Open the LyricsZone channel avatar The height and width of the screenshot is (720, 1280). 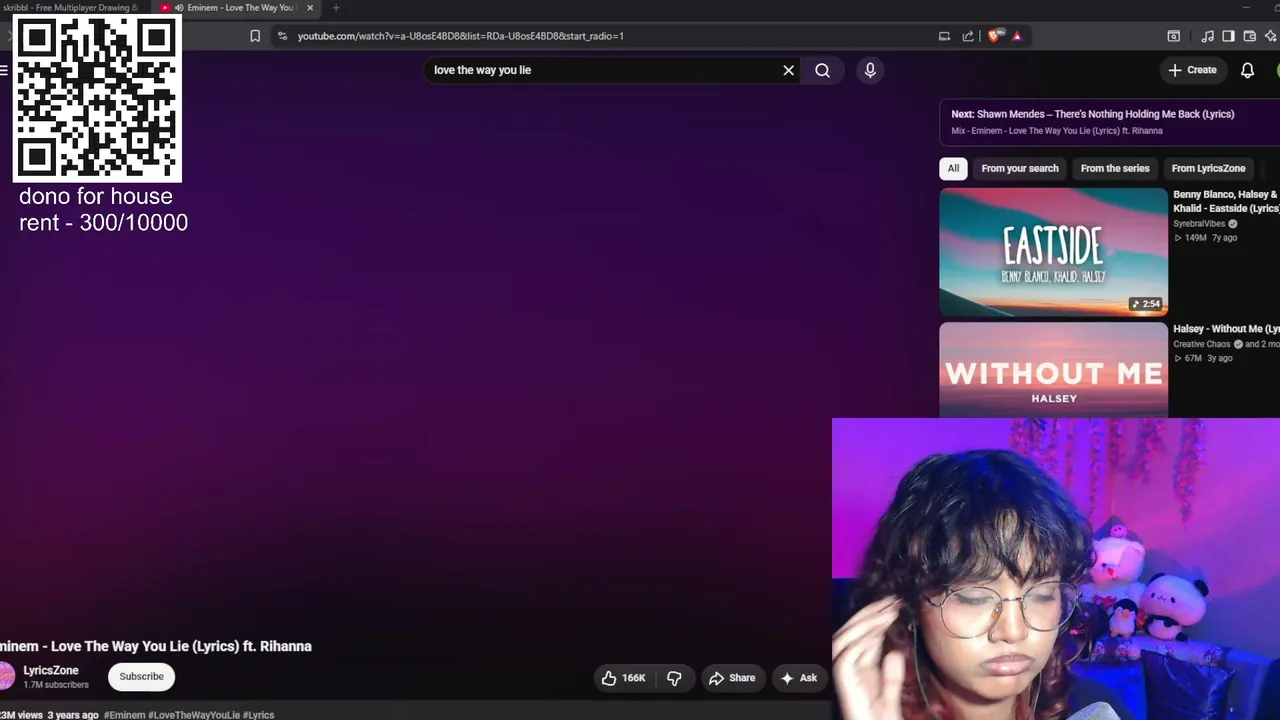pos(6,677)
